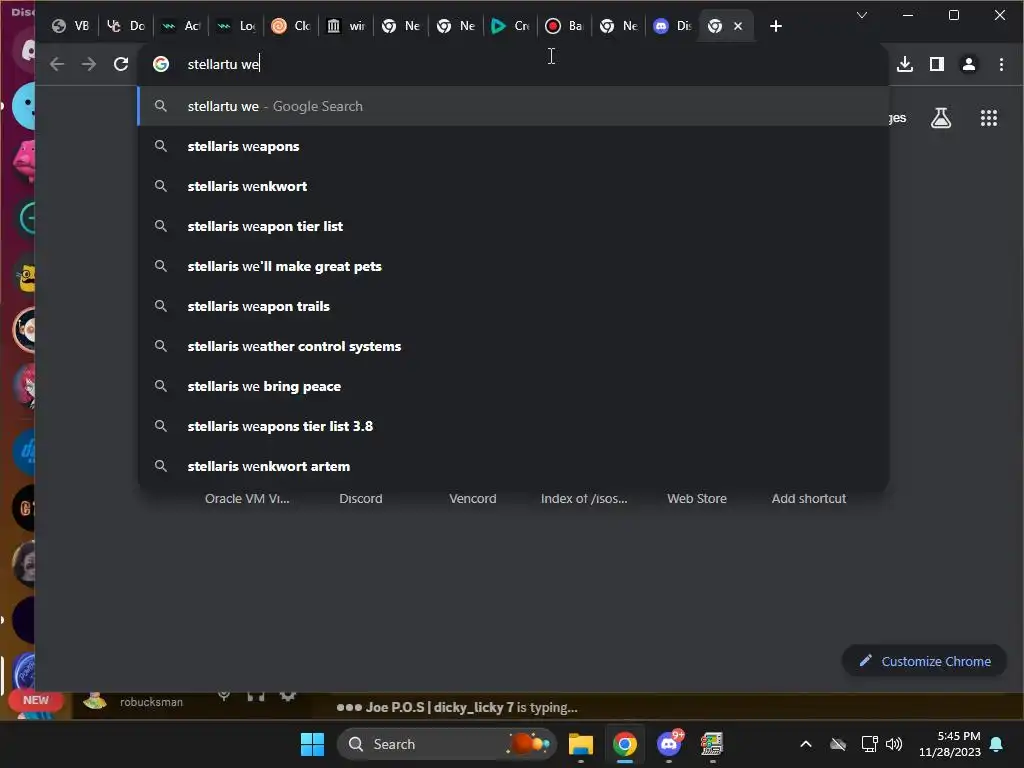Open the Web Store shortcut
The height and width of the screenshot is (768, 1024).
tap(697, 498)
